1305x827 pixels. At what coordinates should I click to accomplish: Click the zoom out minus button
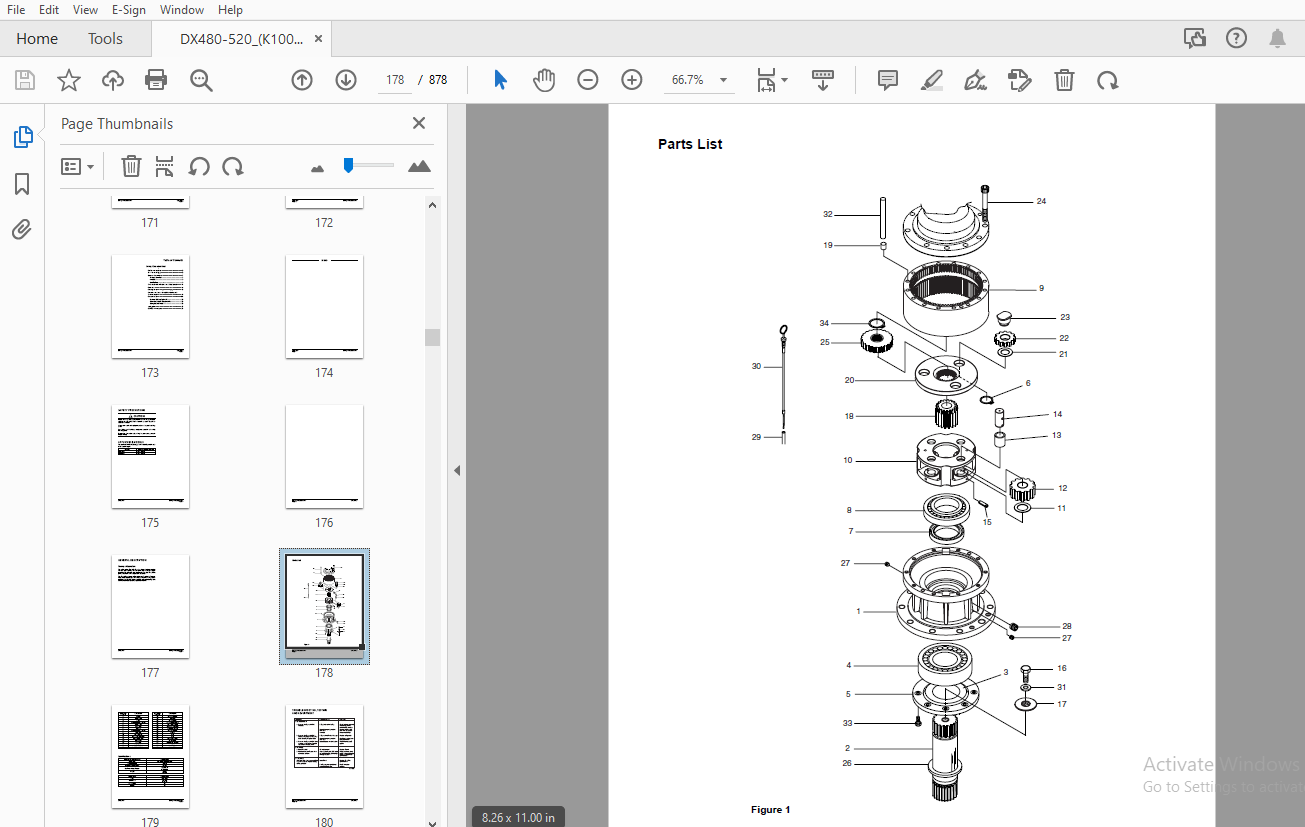tap(588, 80)
